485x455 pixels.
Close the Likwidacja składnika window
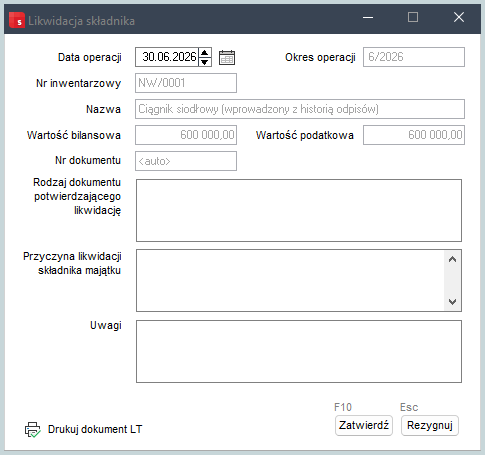click(x=459, y=17)
